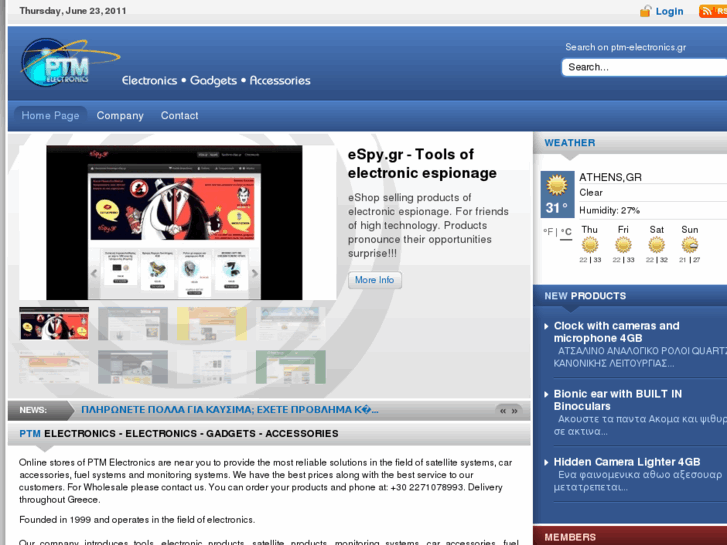Open Bionic ear with BUILT IN Binoculars

618,400
